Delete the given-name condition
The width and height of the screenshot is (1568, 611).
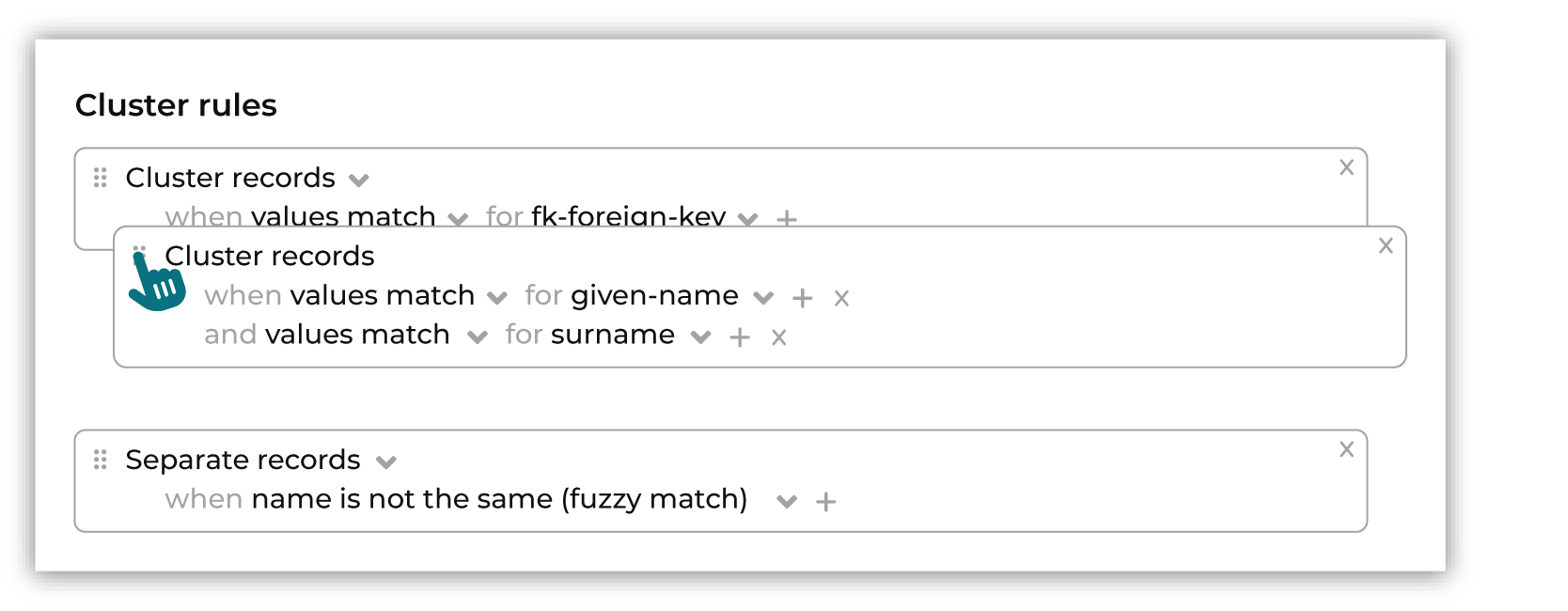pyautogui.click(x=841, y=299)
